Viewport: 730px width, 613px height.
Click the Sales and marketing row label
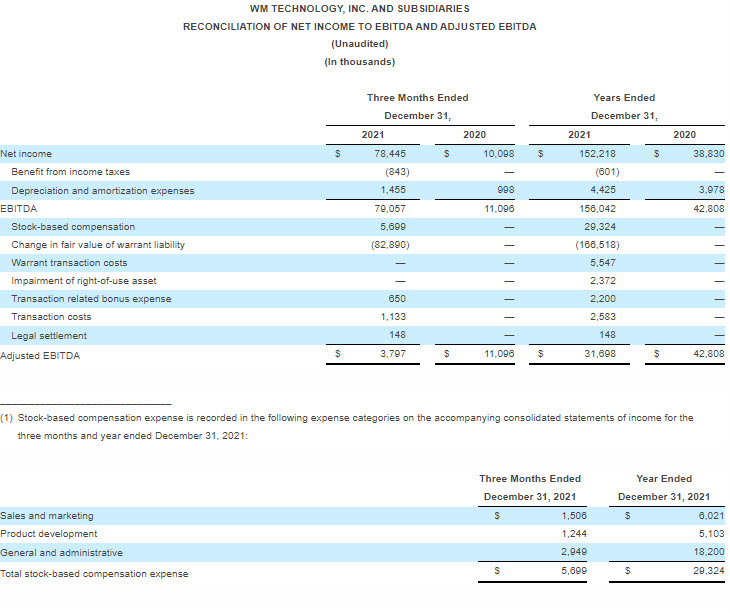47,516
